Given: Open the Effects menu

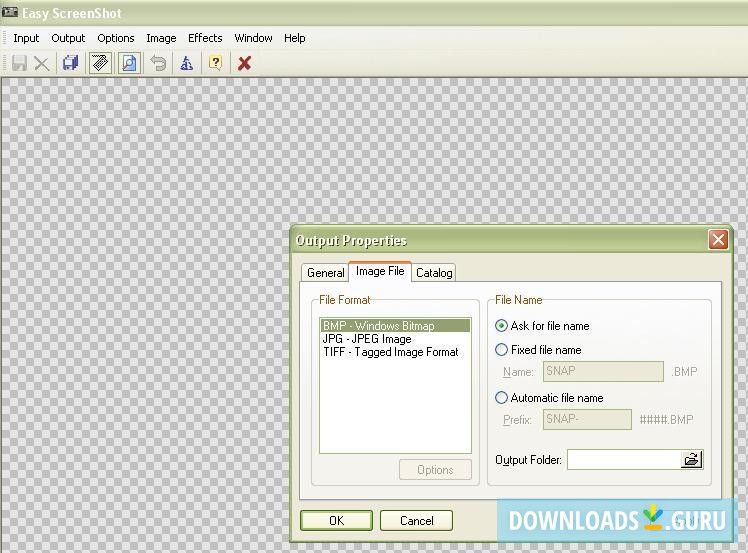Looking at the screenshot, I should click(x=205, y=38).
